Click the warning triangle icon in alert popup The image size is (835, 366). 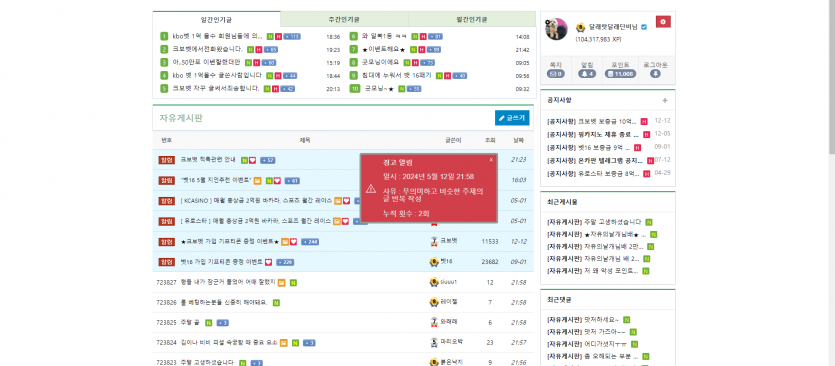[371, 189]
